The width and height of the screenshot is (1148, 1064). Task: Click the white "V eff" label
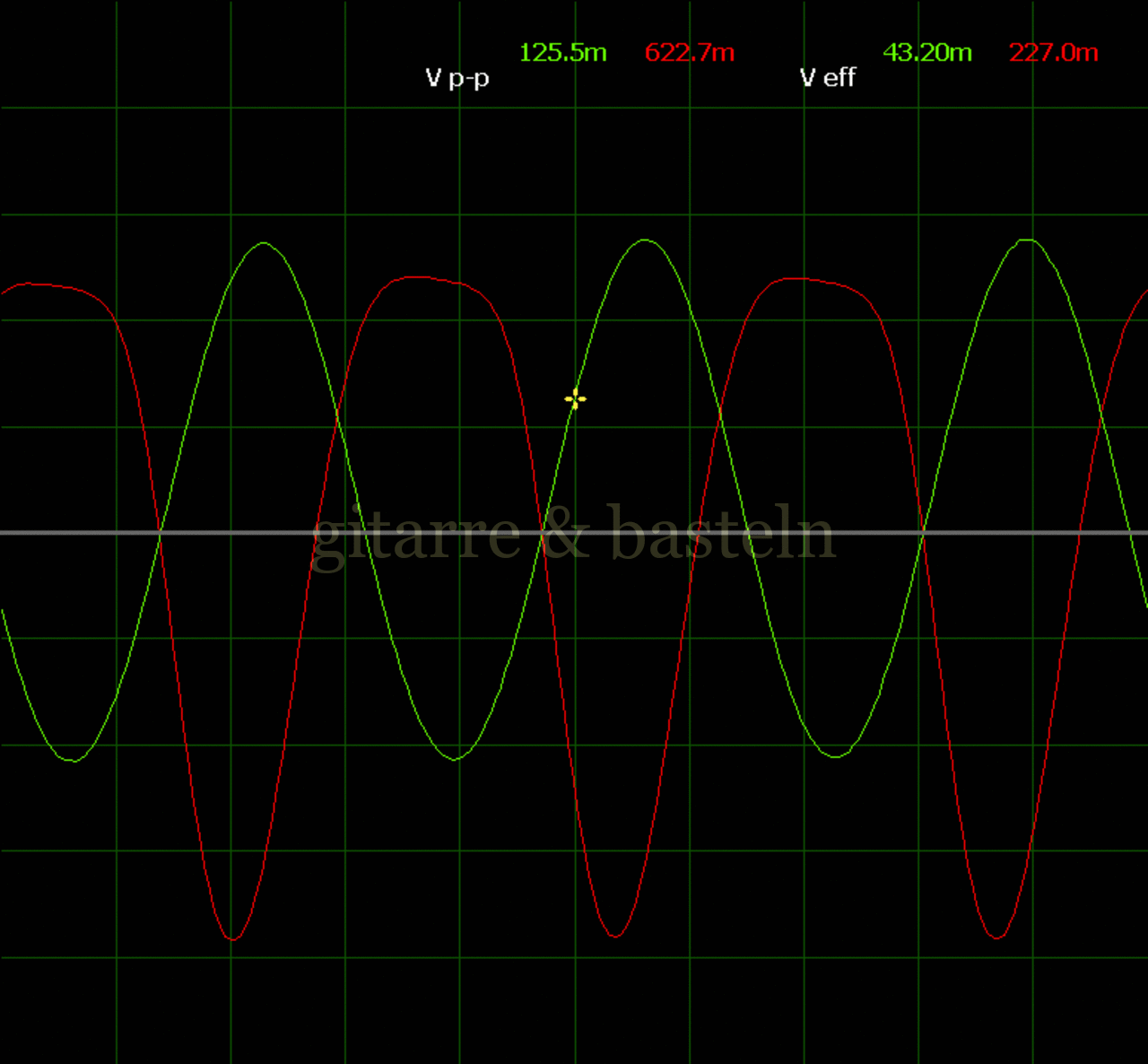pos(827,78)
